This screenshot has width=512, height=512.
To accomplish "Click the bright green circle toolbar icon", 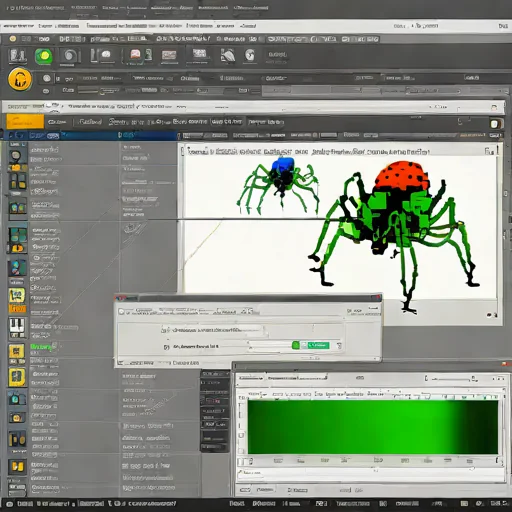I will click(x=44, y=56).
